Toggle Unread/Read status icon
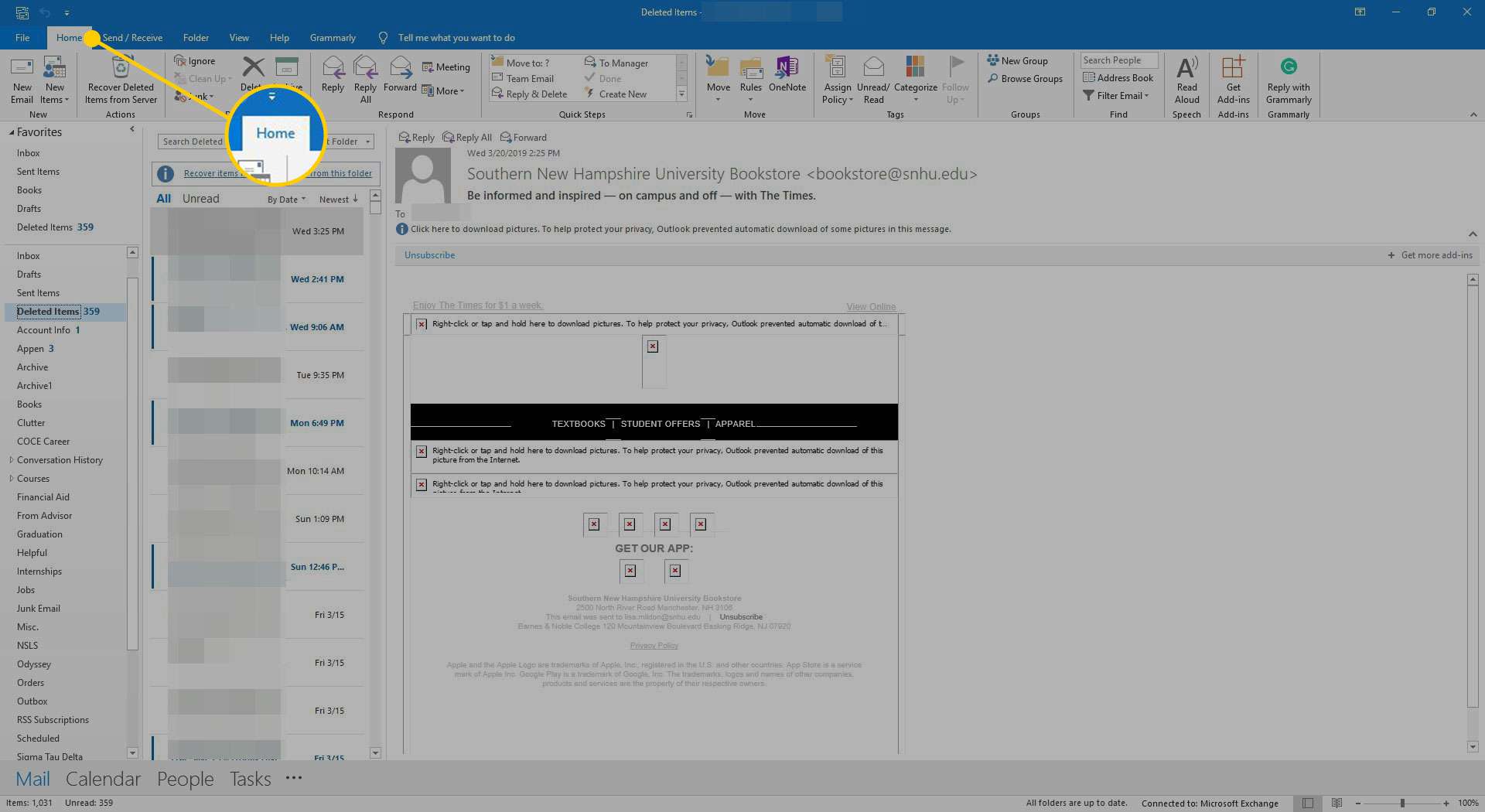This screenshot has width=1485, height=812. pyautogui.click(x=873, y=67)
